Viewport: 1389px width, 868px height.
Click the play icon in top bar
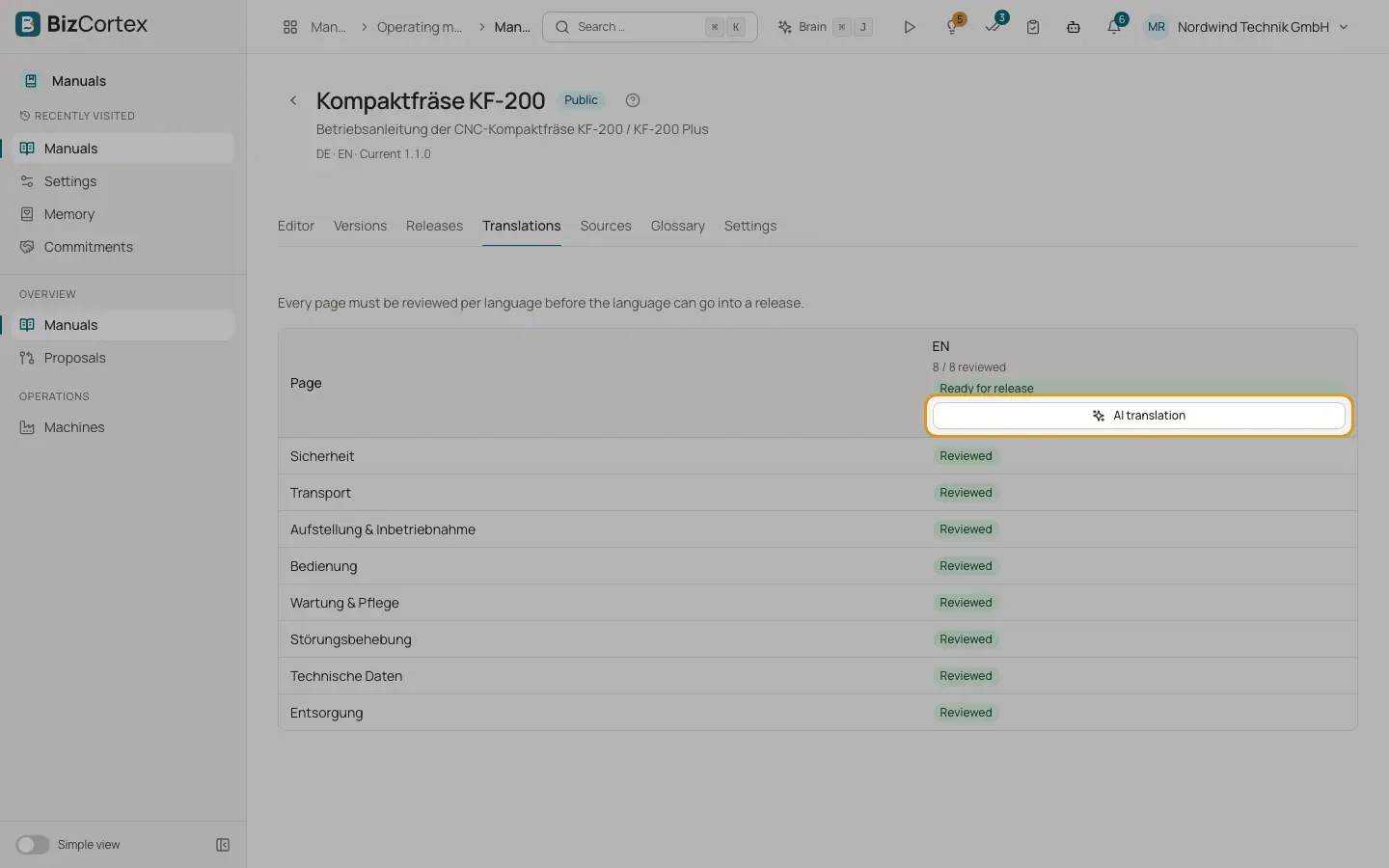[x=909, y=27]
